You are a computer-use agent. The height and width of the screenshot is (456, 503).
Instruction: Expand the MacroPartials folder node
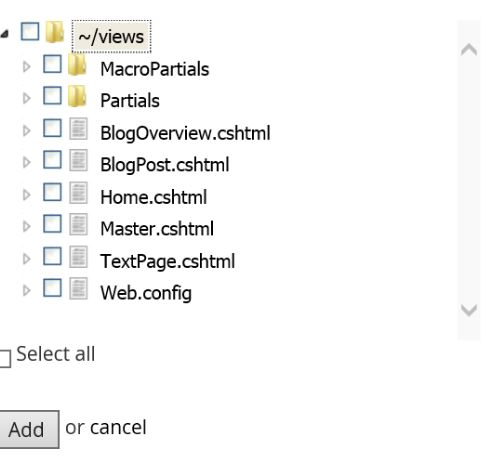tap(27, 67)
